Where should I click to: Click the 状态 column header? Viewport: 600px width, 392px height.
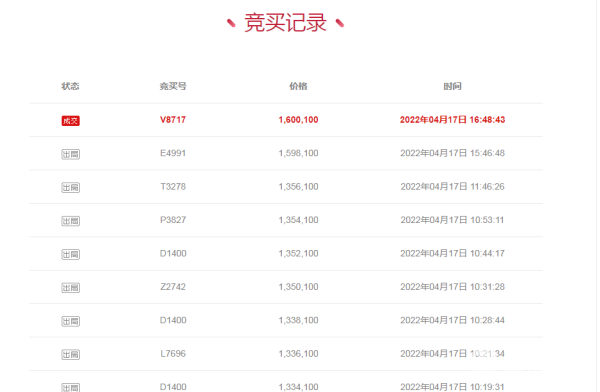[x=70, y=86]
